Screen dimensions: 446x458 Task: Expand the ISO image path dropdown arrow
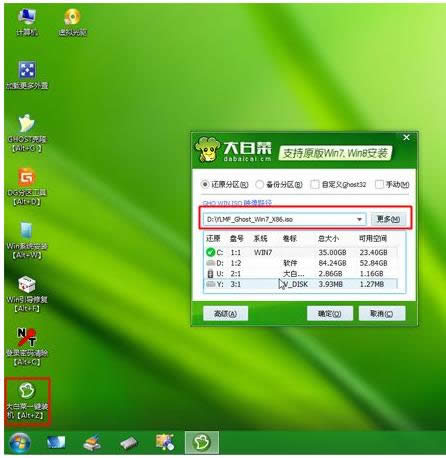click(x=359, y=219)
